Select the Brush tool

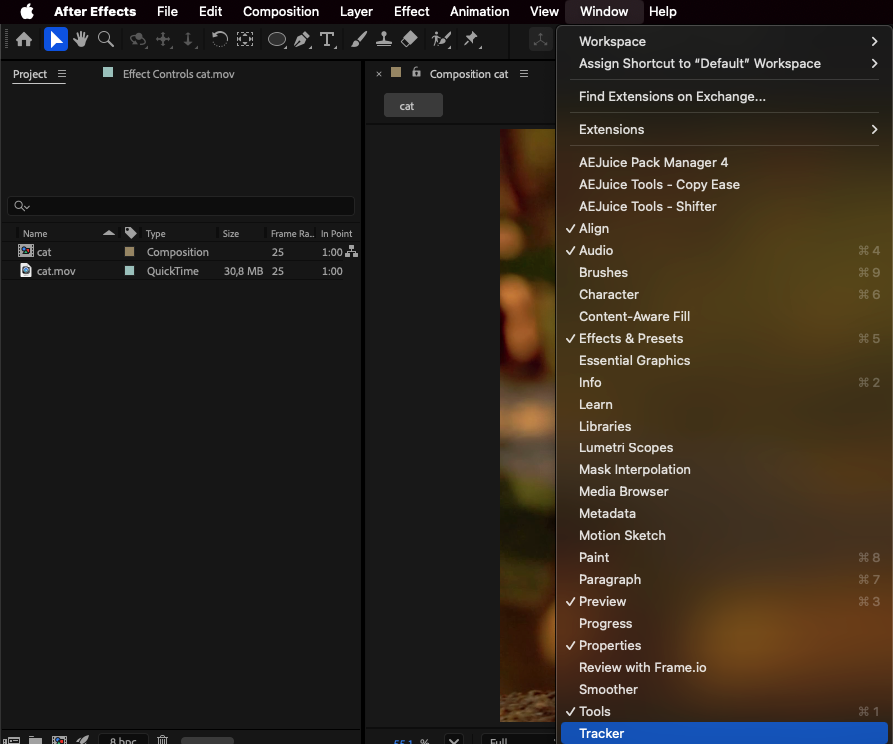pyautogui.click(x=358, y=39)
